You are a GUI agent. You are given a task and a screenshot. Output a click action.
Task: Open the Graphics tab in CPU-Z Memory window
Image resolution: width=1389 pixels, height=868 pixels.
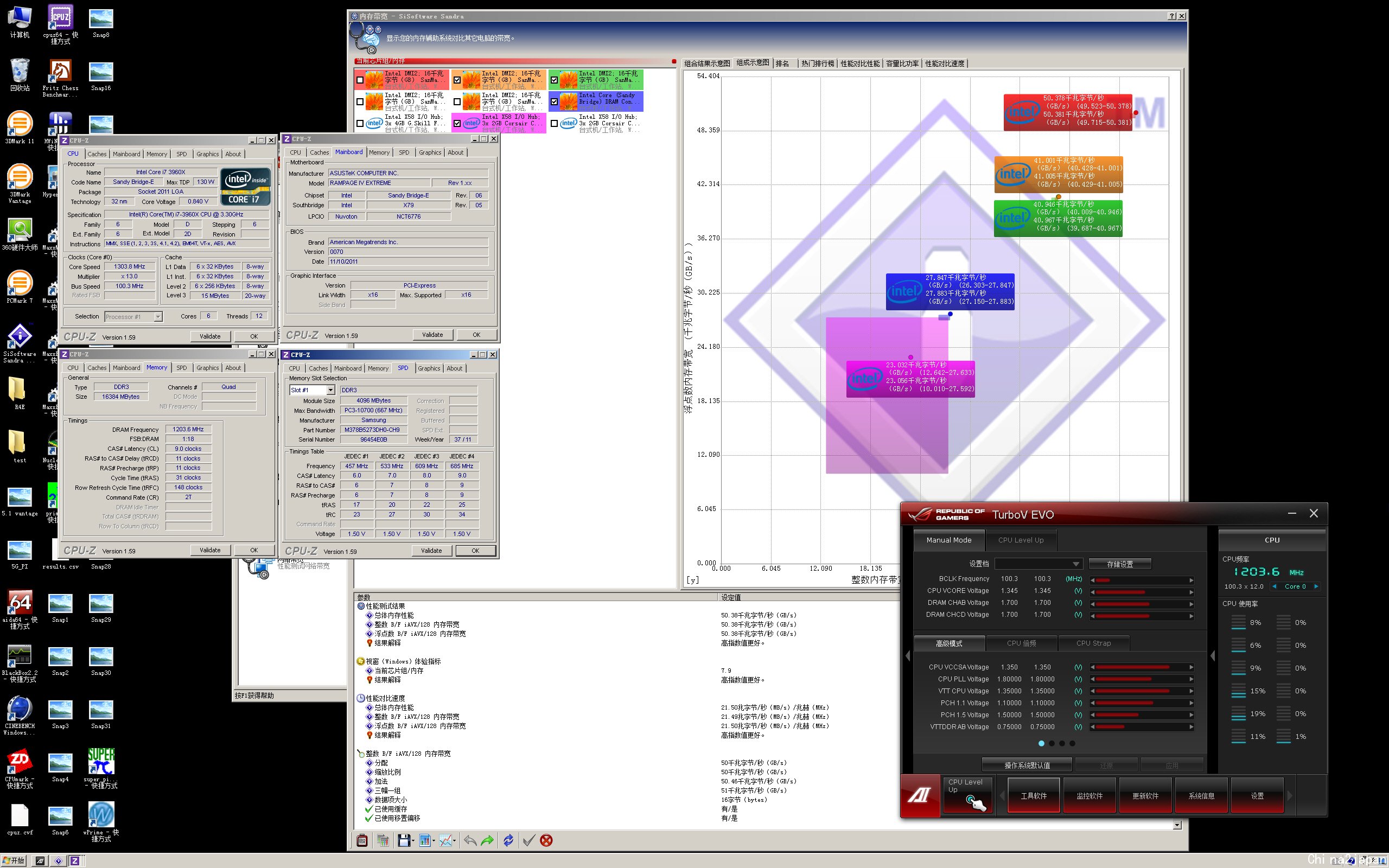207,367
